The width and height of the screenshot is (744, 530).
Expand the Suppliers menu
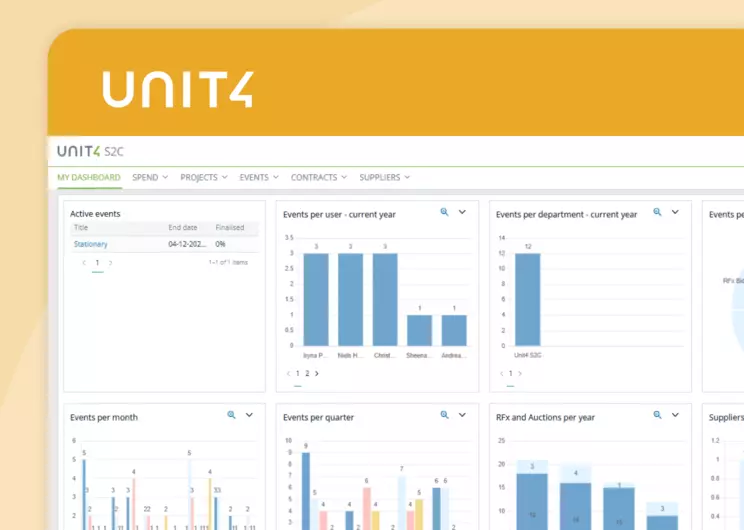(384, 177)
